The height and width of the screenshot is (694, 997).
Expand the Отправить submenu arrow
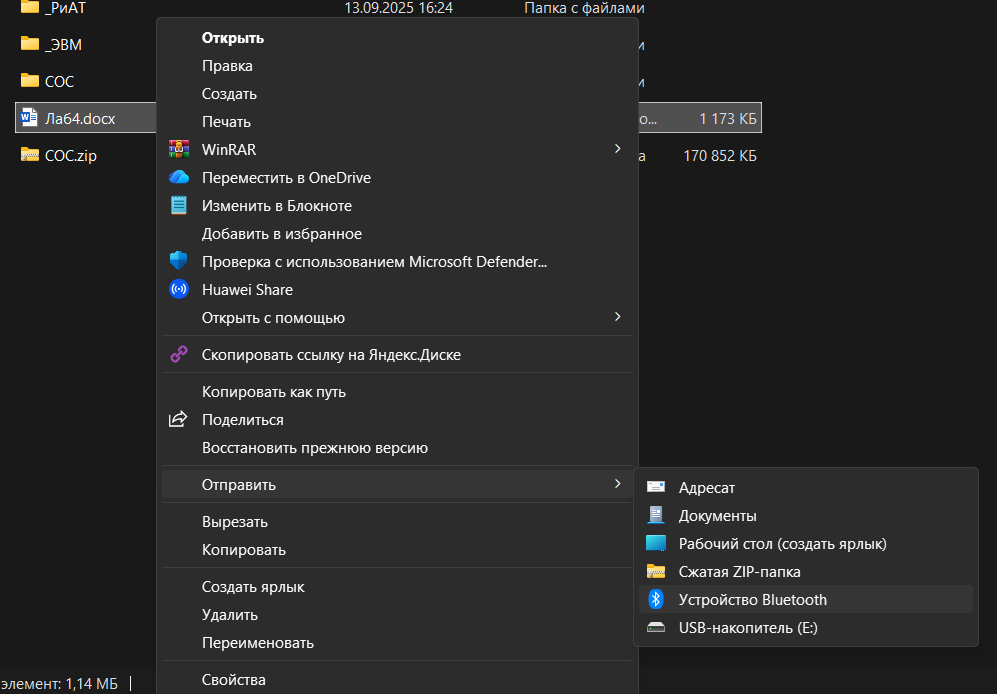pos(617,484)
